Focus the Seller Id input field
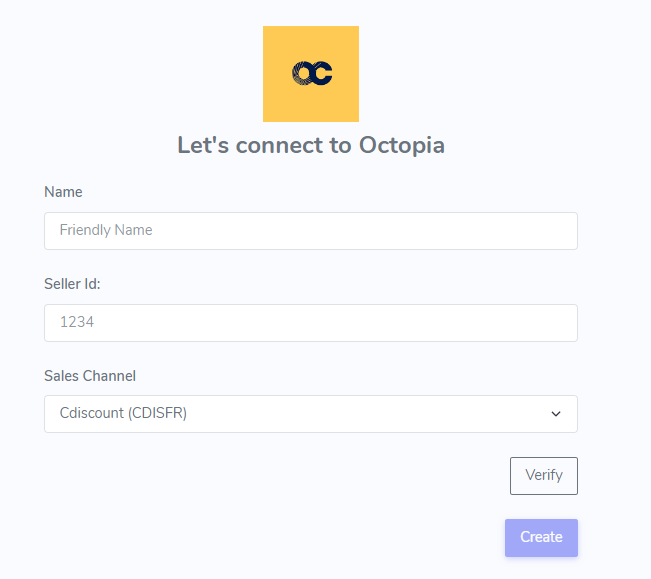The image size is (651, 579). coord(310,323)
